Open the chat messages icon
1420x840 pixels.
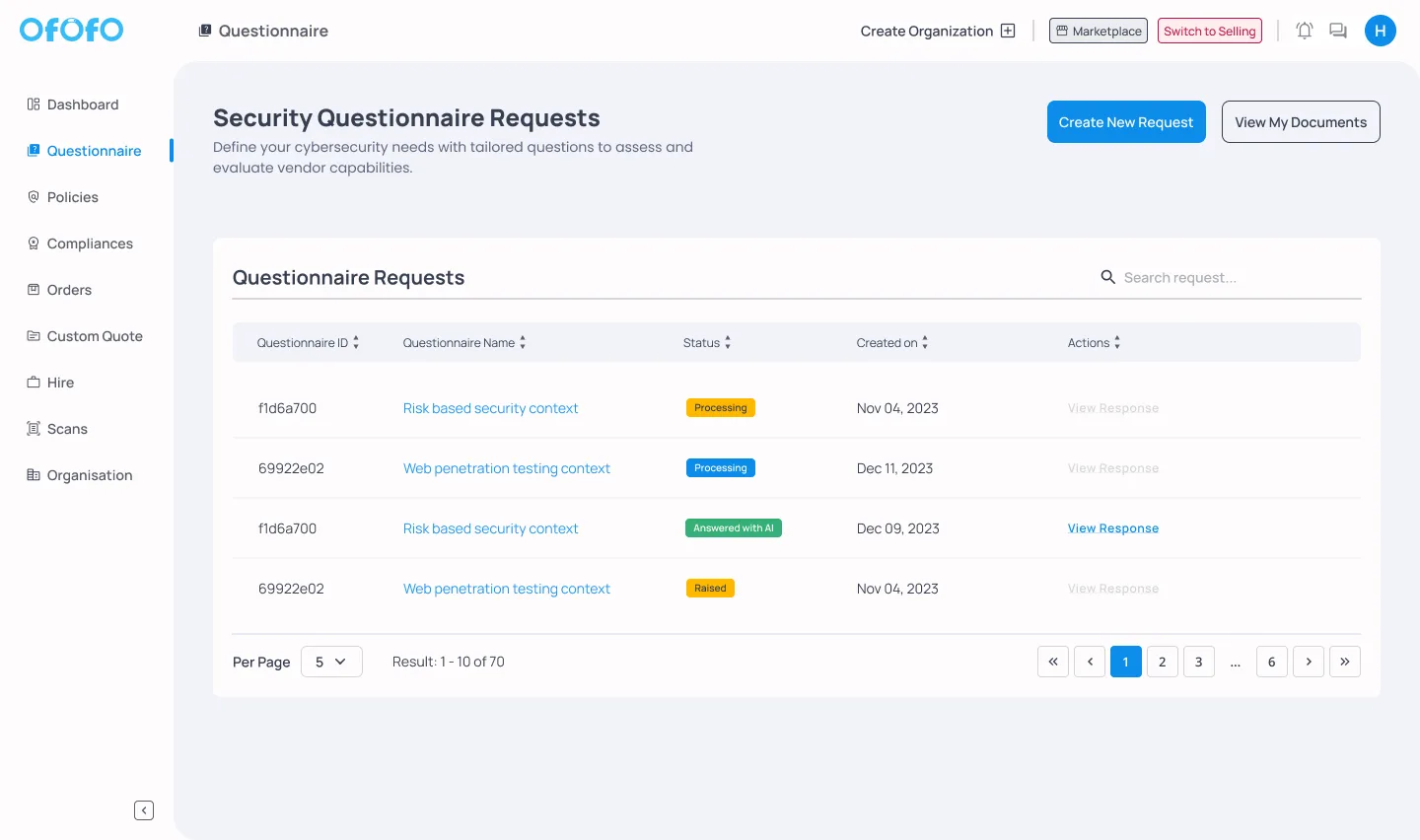click(x=1338, y=31)
